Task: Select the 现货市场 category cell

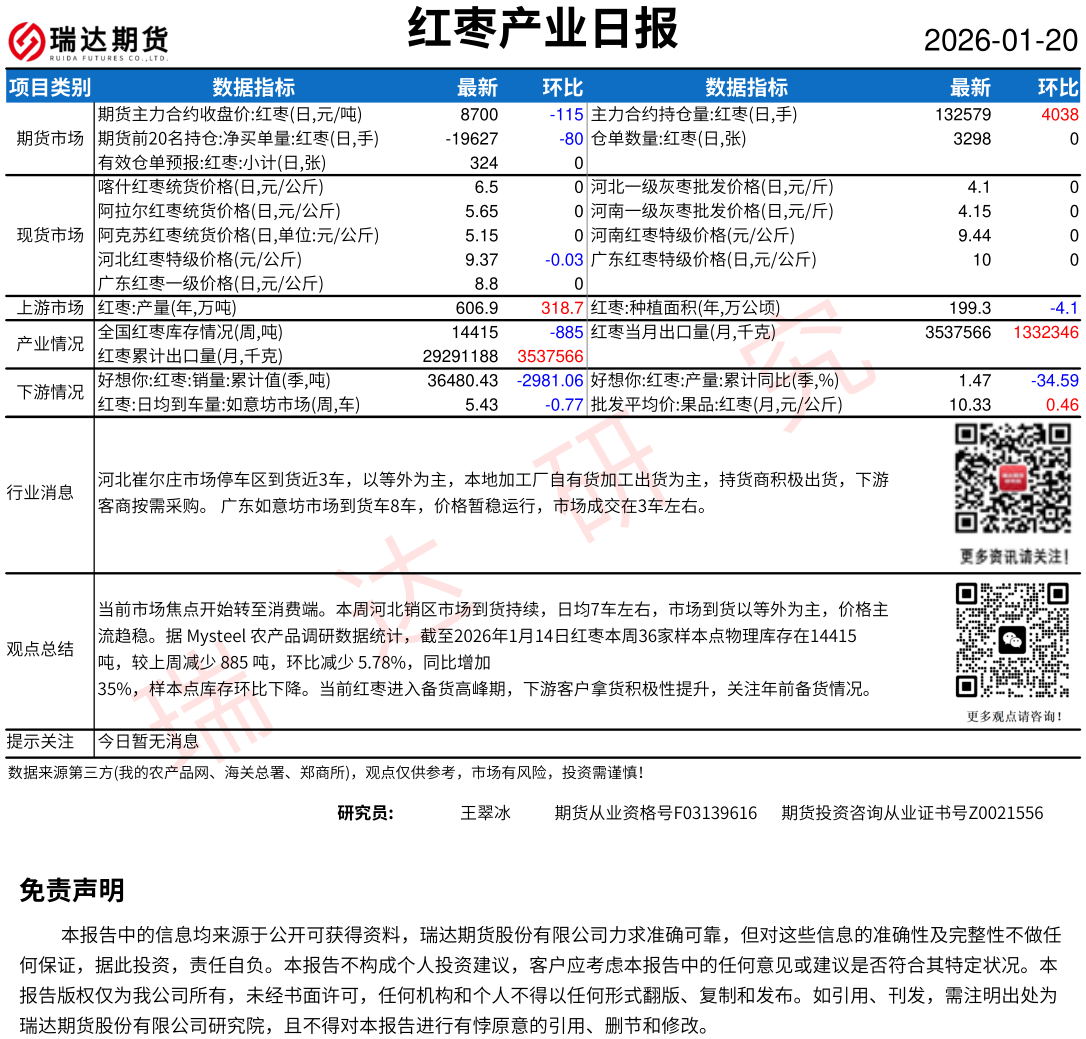Action: [50, 235]
